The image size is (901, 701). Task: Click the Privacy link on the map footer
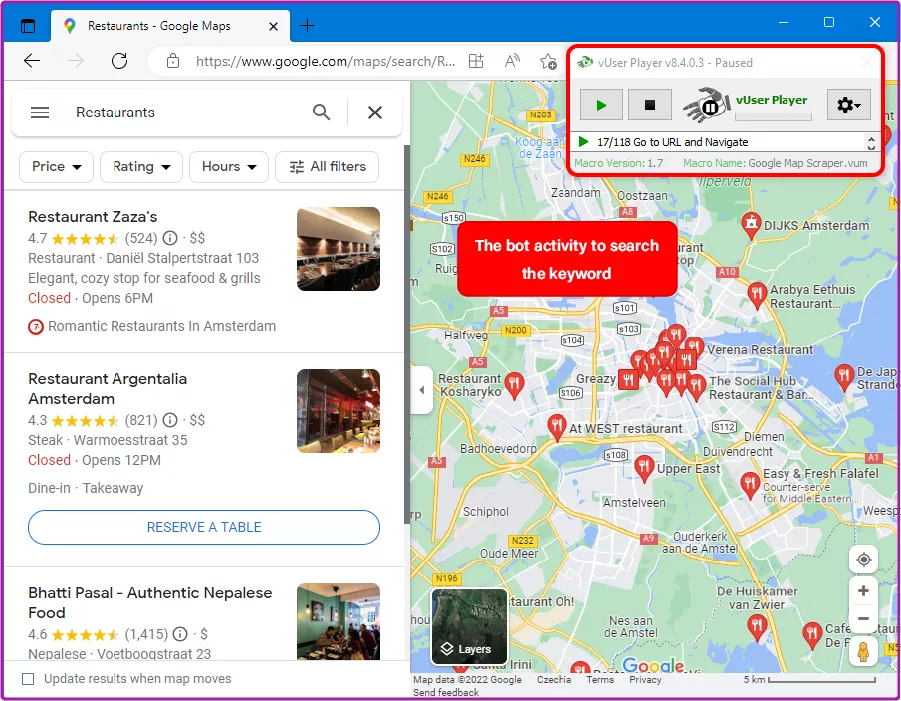pos(645,680)
